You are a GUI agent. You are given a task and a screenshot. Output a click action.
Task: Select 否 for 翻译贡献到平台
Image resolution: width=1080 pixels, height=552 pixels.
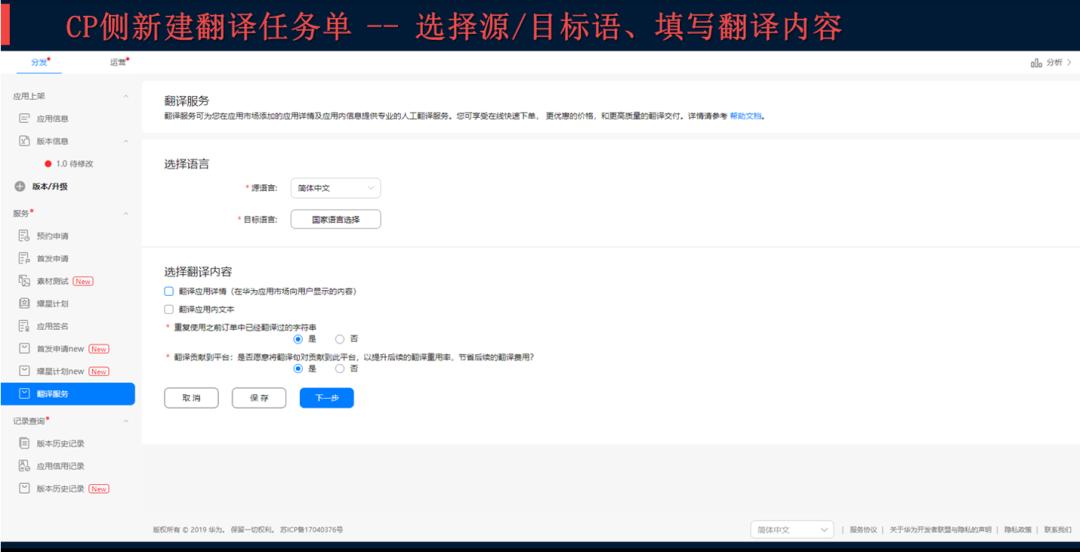(x=340, y=369)
